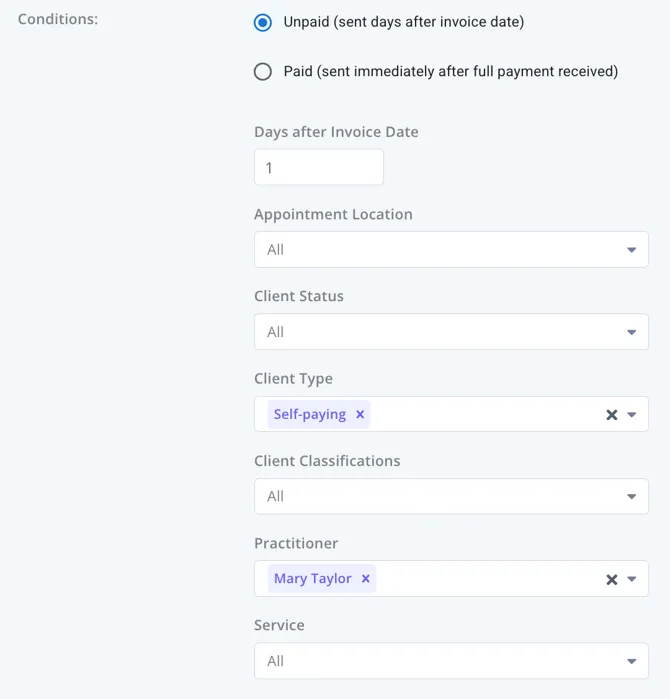
Task: Focus the Days after Invoice Date field
Action: (319, 167)
